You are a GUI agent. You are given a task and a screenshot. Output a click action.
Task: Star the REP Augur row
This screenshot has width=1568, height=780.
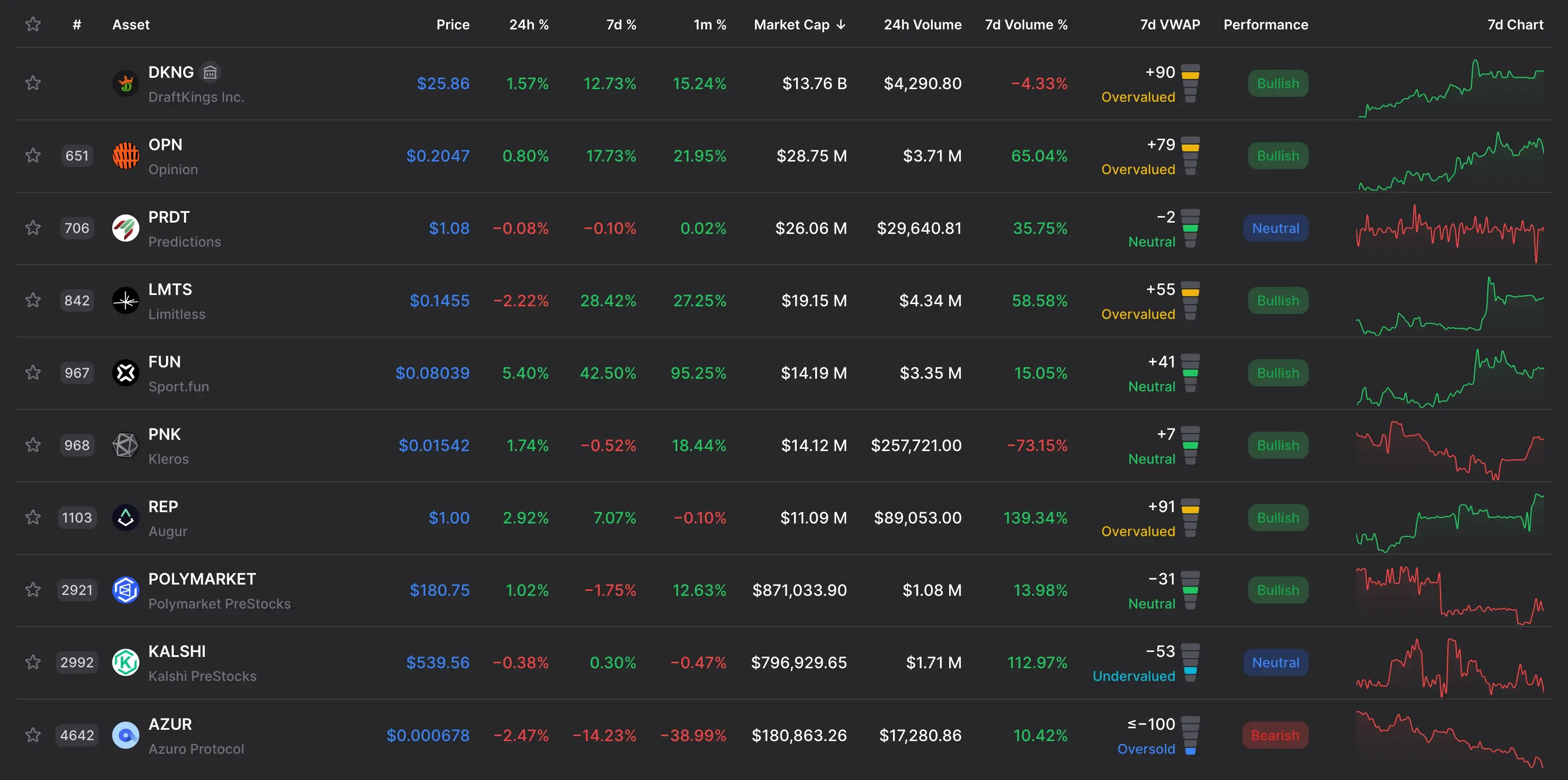point(33,518)
